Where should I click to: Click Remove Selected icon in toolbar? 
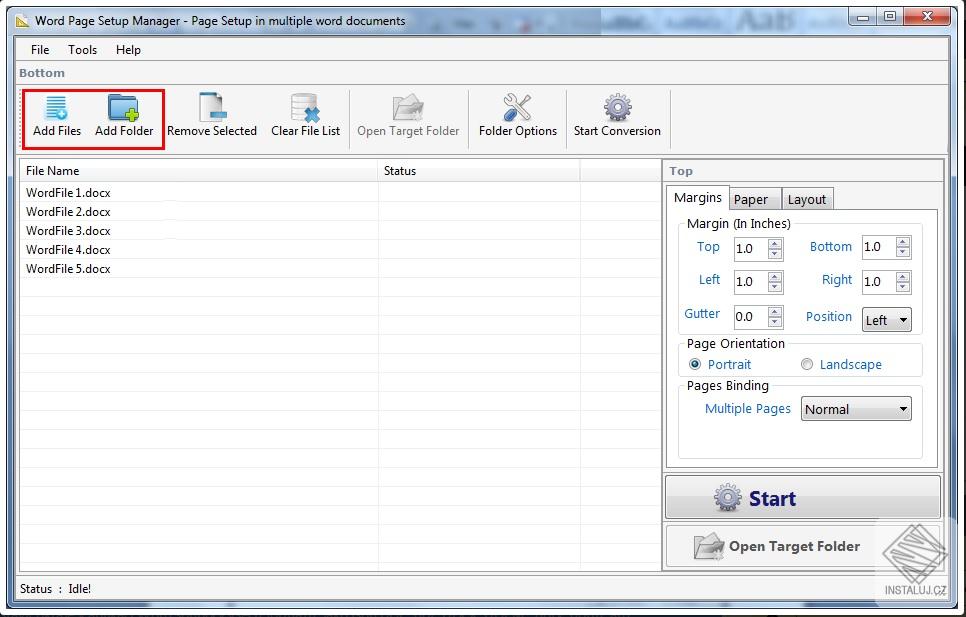coord(213,108)
